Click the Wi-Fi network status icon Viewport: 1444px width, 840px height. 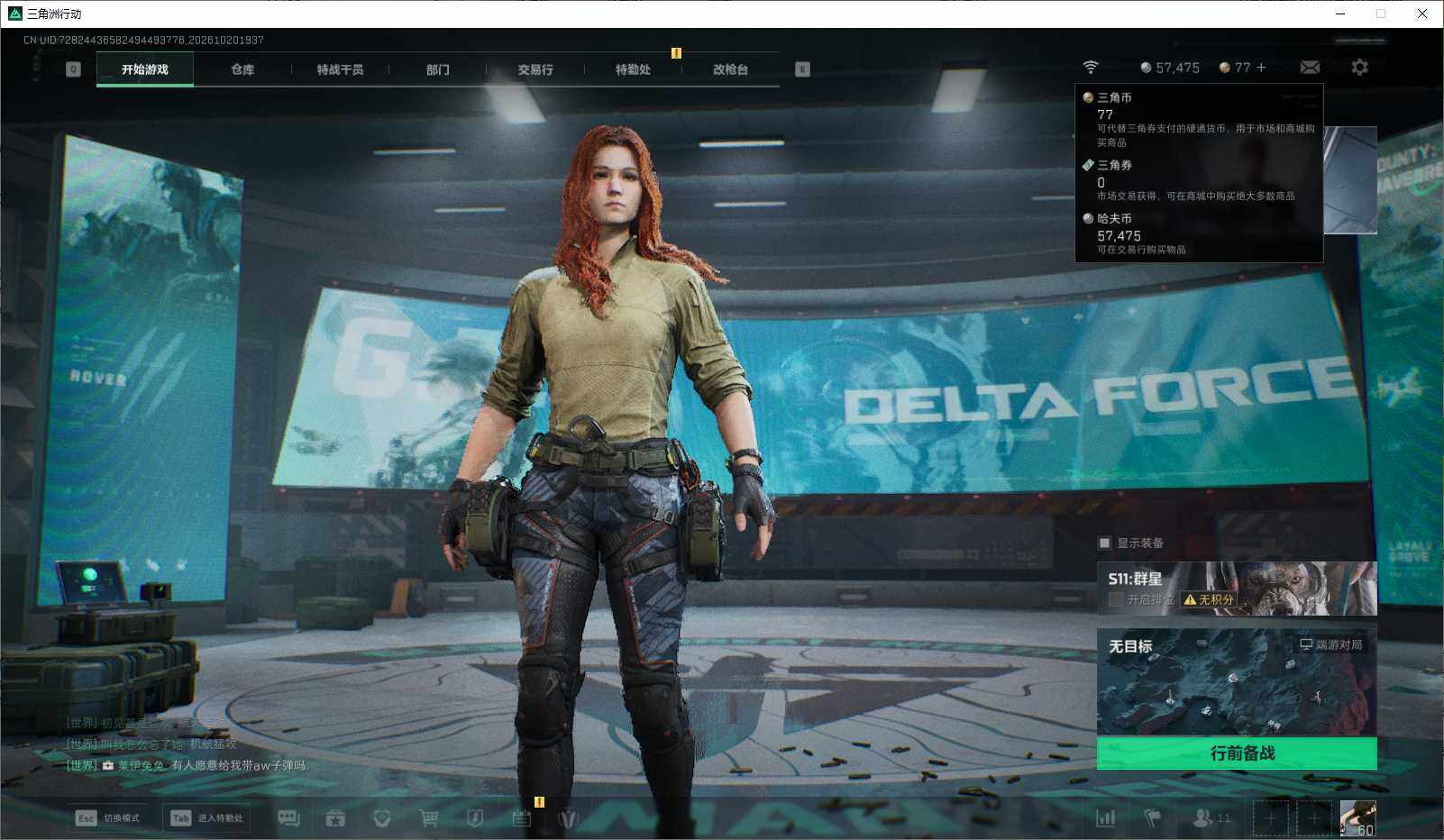point(1091,68)
